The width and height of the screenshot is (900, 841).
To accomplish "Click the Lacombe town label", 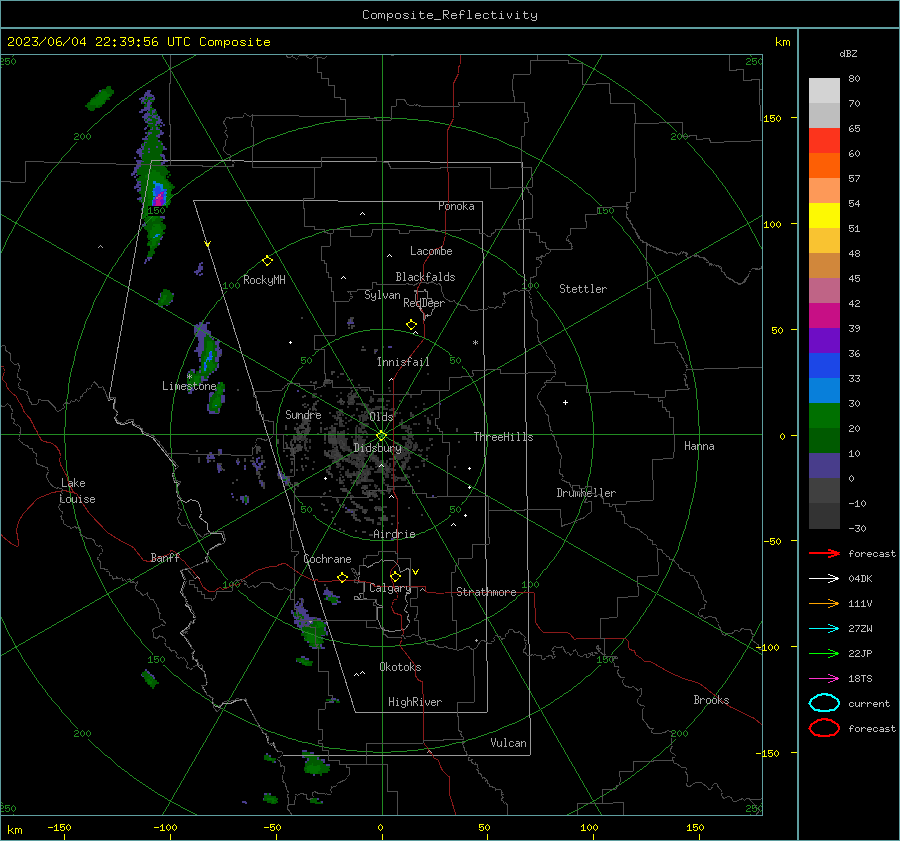I will (431, 251).
